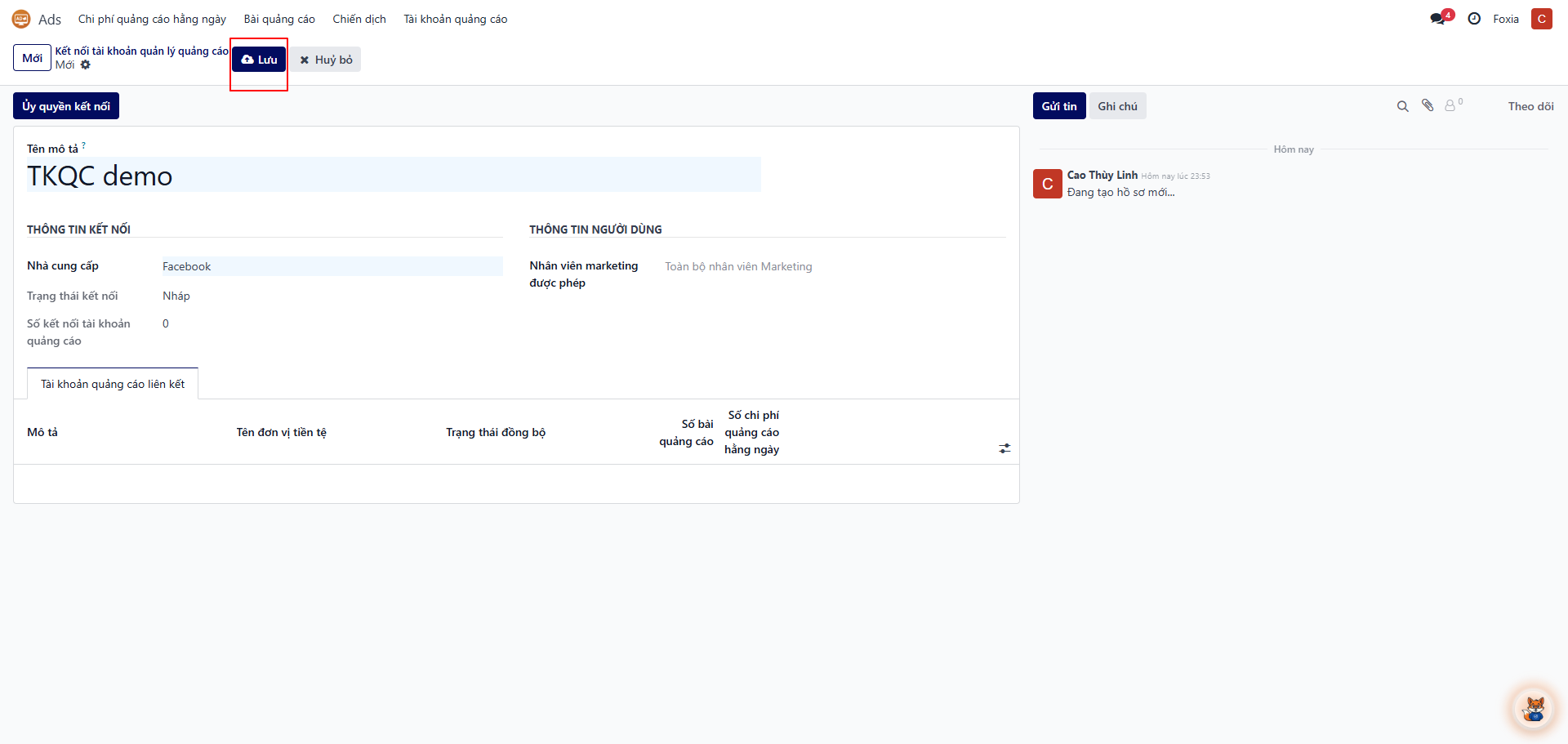Select the Tài khoản quảng cáo liên kết tab

tap(113, 384)
